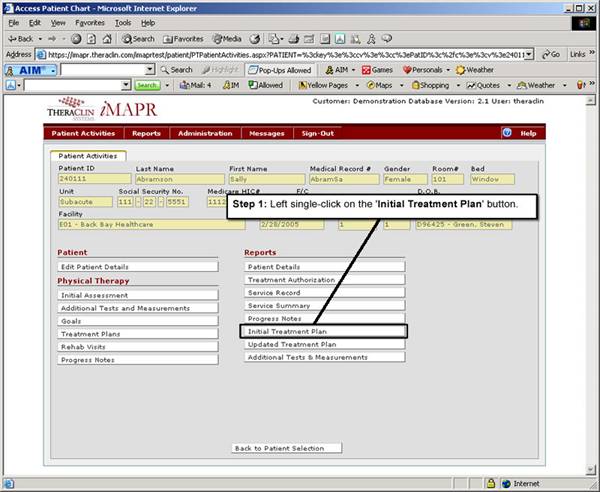Click the page scrollbar up arrow

(x=591, y=100)
